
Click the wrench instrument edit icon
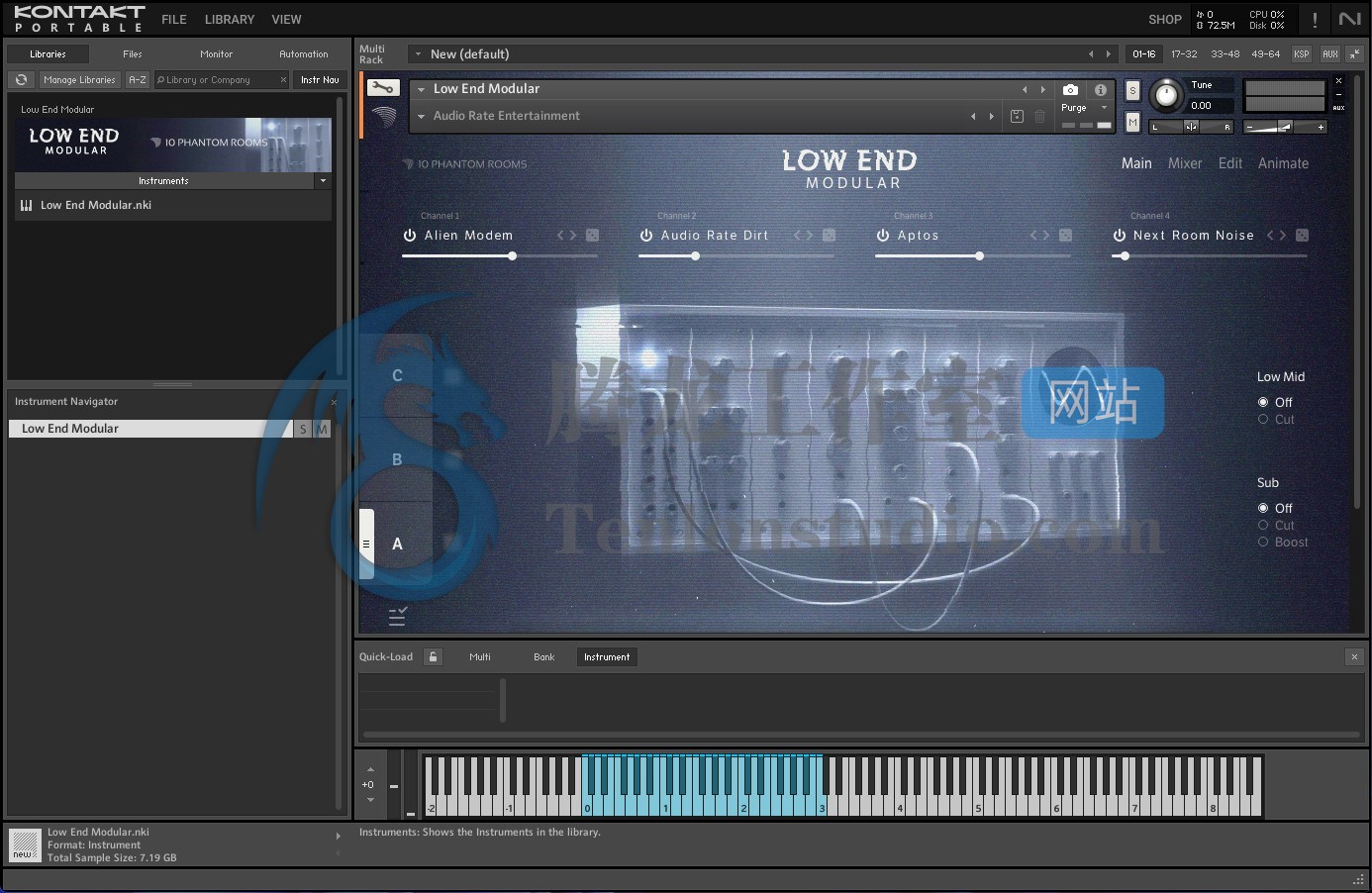click(383, 88)
